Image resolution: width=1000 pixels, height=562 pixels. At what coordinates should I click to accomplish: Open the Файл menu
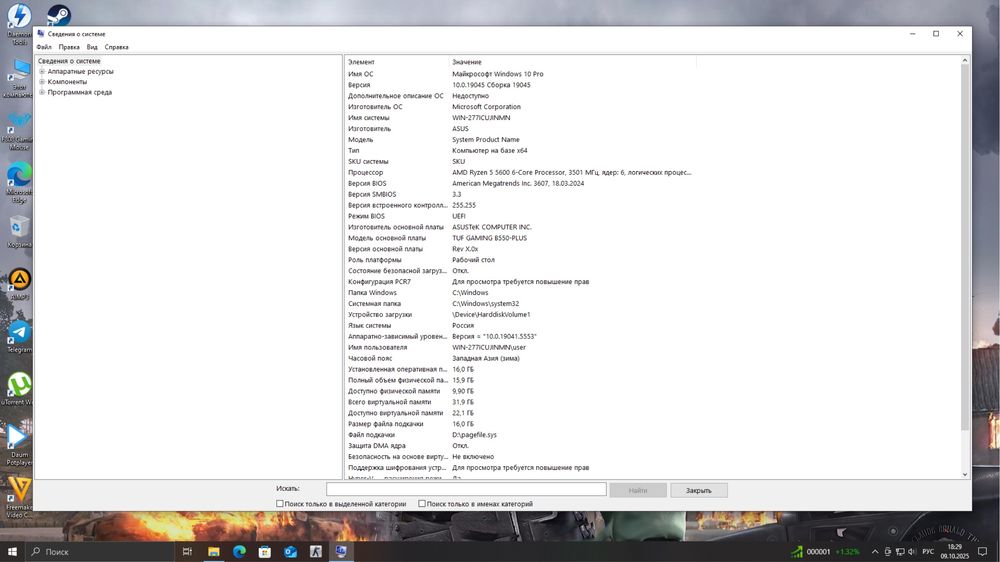click(x=44, y=47)
